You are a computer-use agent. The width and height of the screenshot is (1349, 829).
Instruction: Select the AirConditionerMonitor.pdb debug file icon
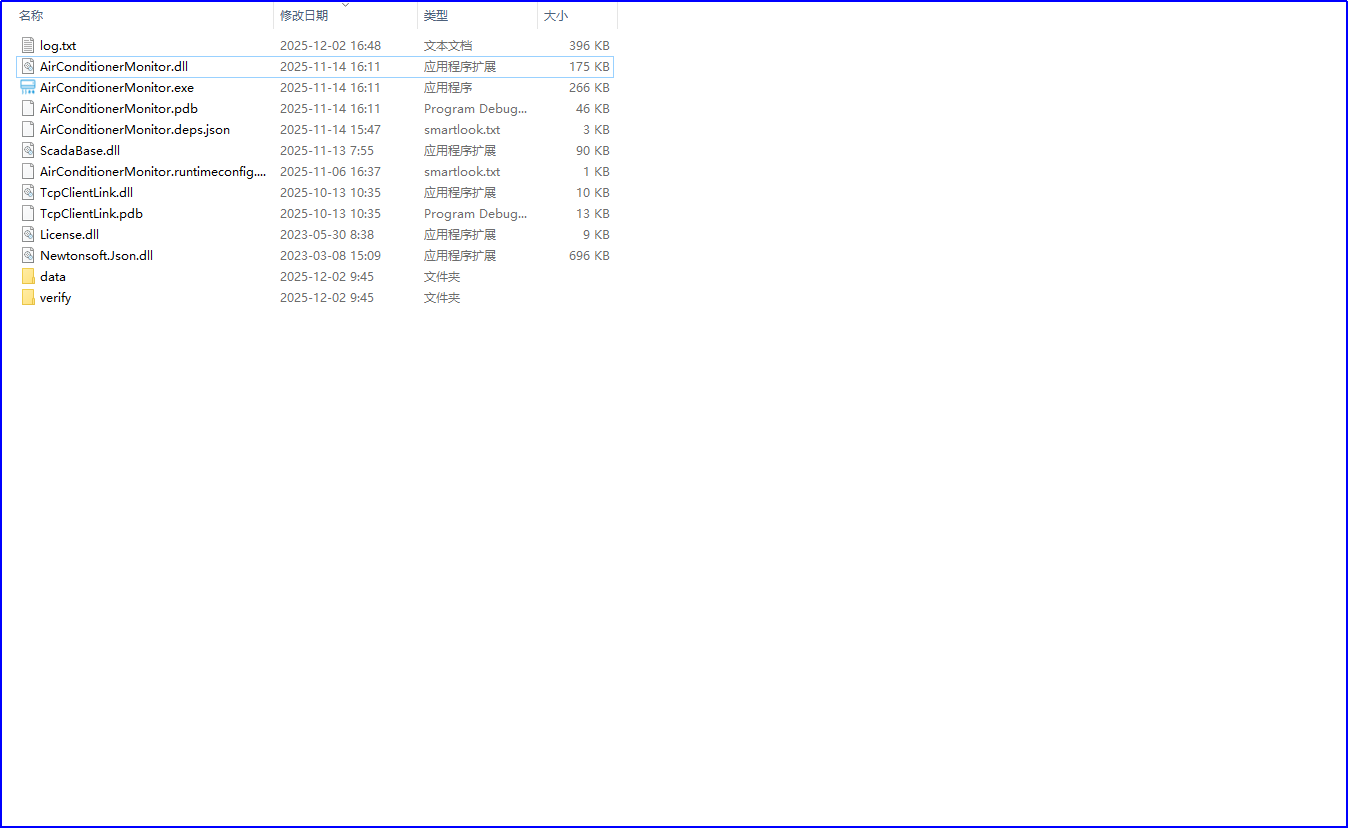click(x=27, y=108)
